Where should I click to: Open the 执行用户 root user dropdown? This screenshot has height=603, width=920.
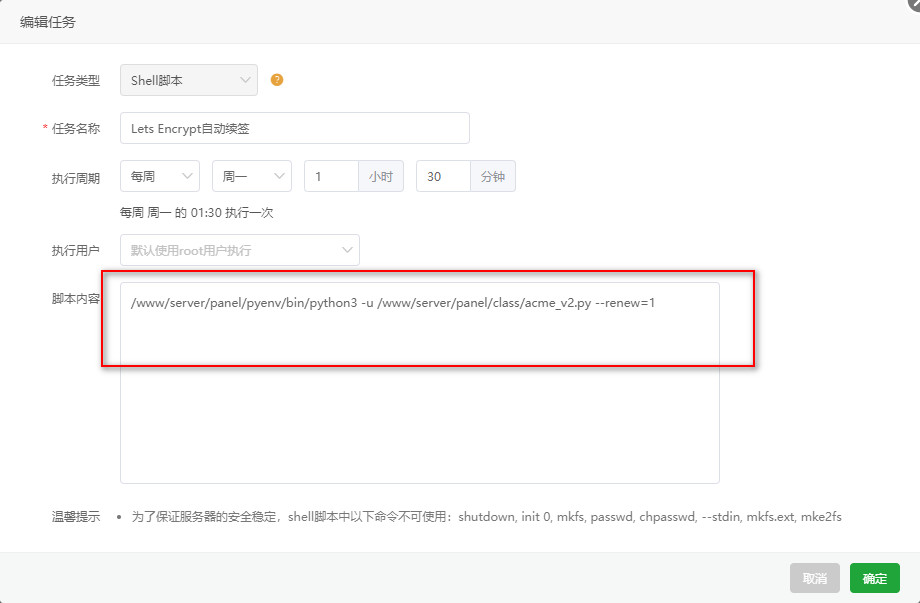[239, 250]
